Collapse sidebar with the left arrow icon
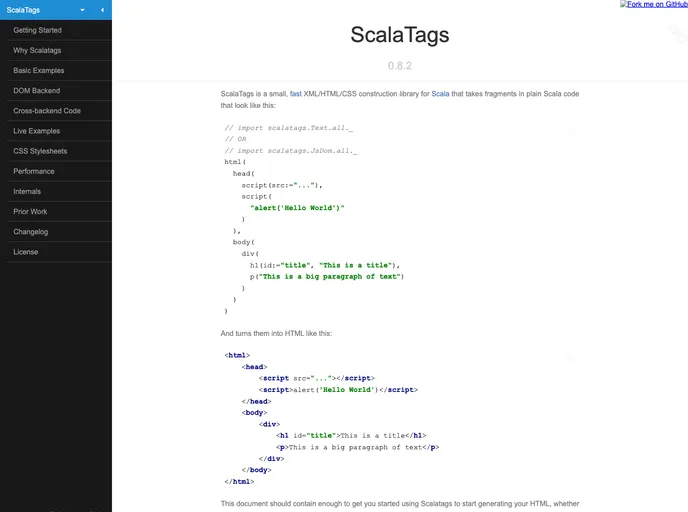The width and height of the screenshot is (688, 512). click(x=102, y=10)
